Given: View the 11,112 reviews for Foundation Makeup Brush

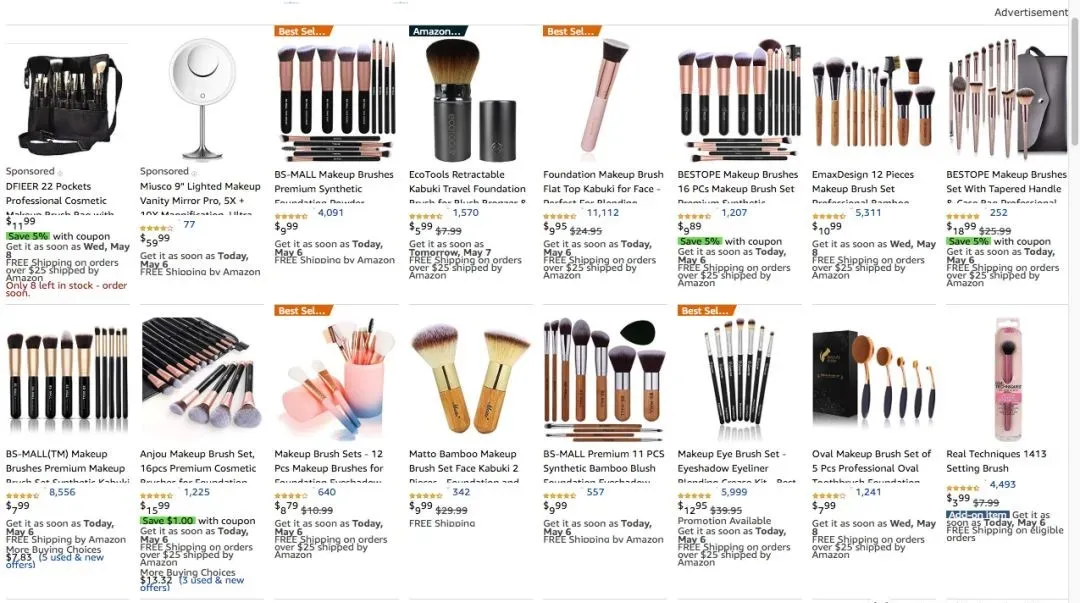Looking at the screenshot, I should pyautogui.click(x=603, y=213).
